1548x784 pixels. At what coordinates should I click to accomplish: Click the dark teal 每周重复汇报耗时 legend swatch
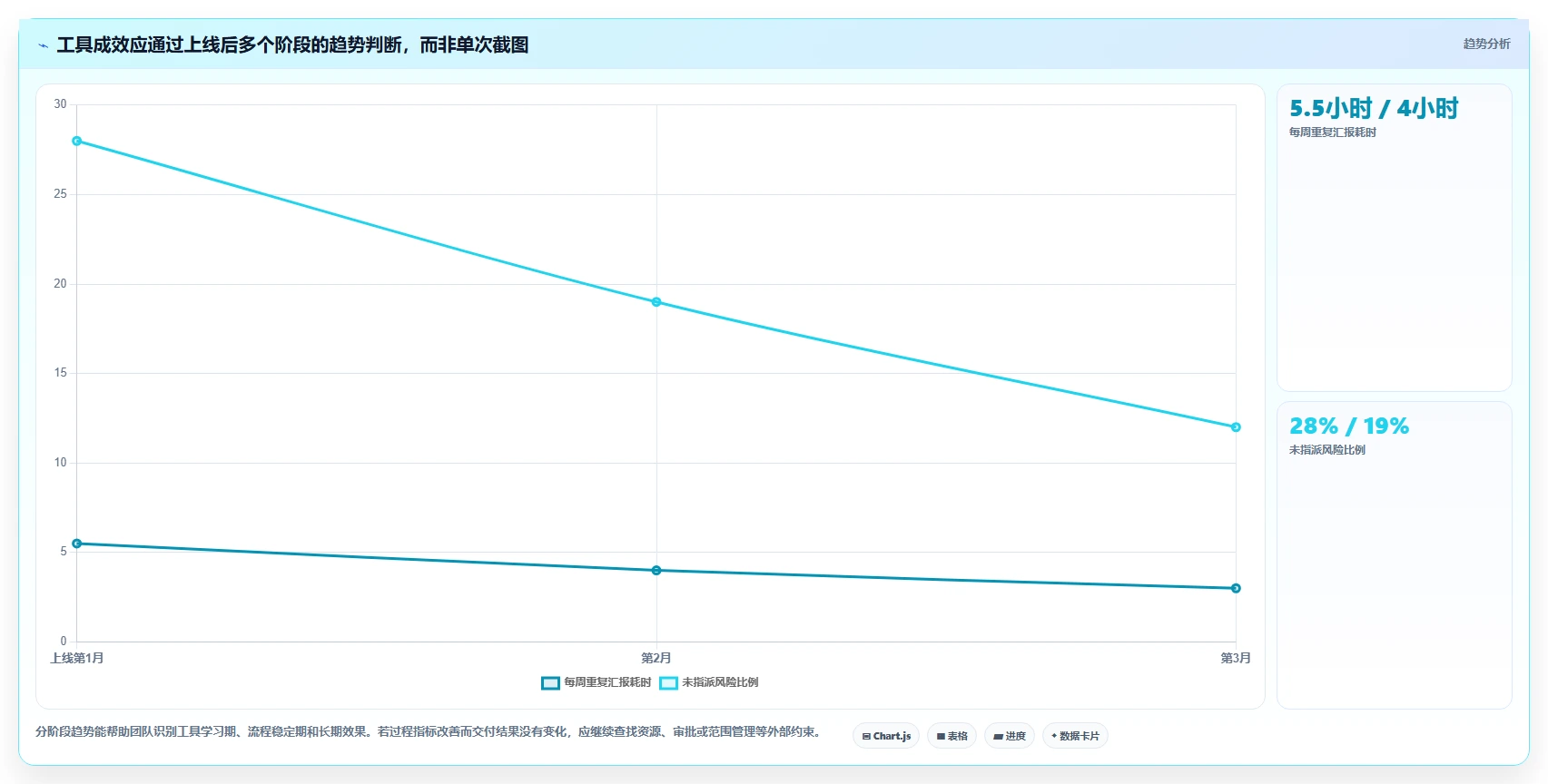click(x=550, y=683)
